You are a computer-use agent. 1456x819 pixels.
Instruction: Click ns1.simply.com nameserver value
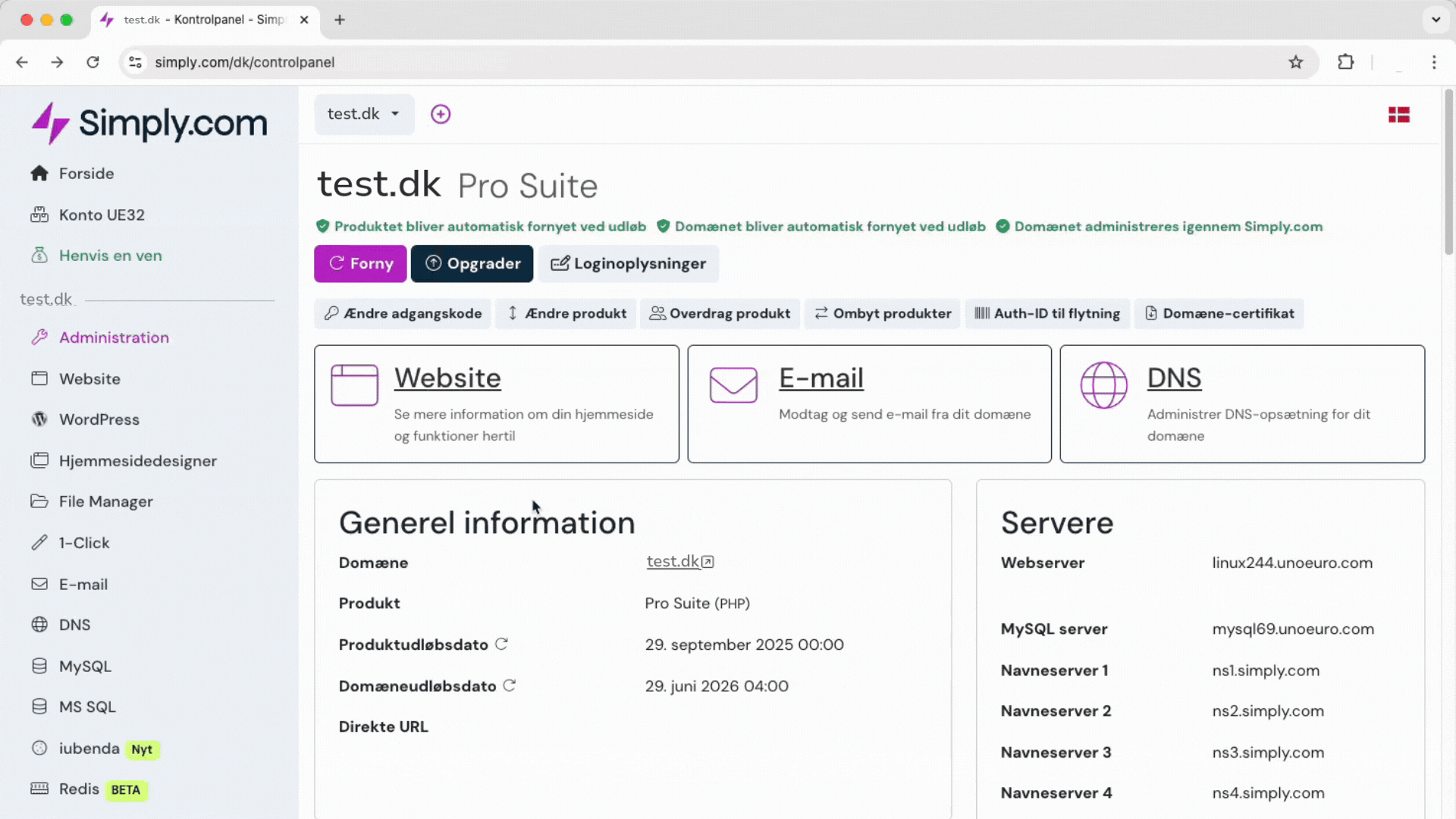tap(1266, 670)
